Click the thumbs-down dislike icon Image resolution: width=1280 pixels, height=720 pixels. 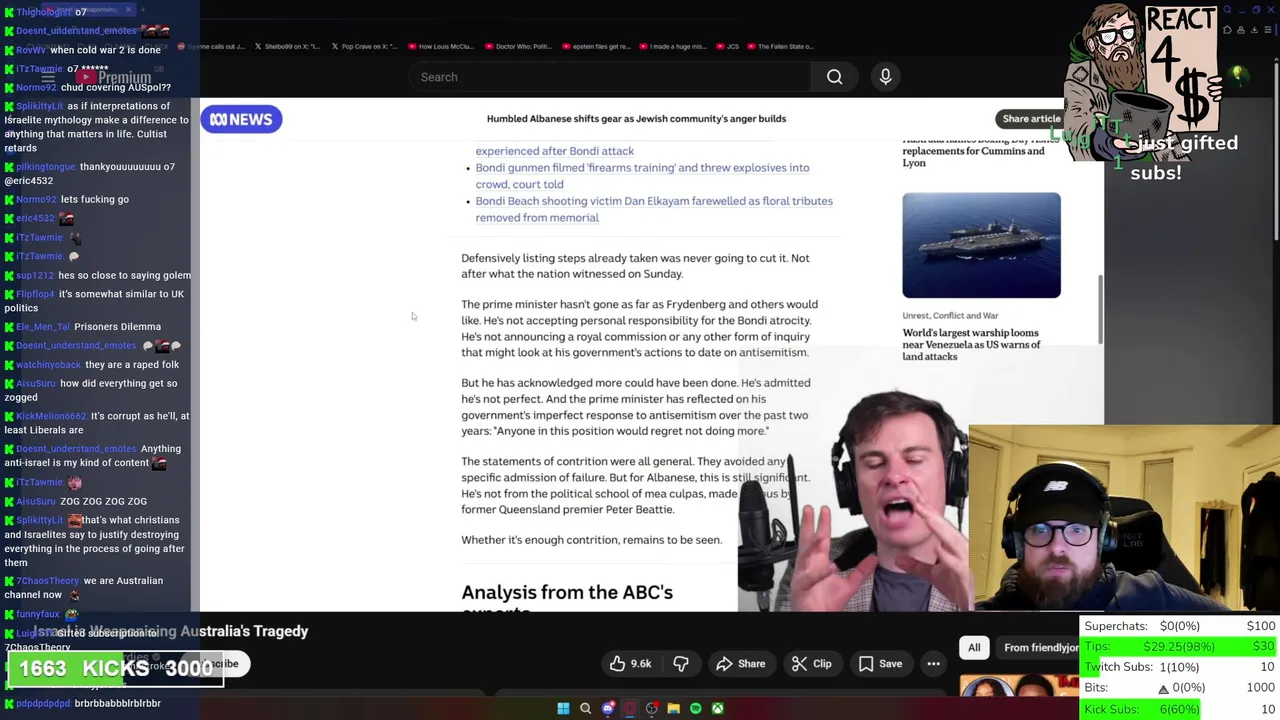[x=681, y=664]
